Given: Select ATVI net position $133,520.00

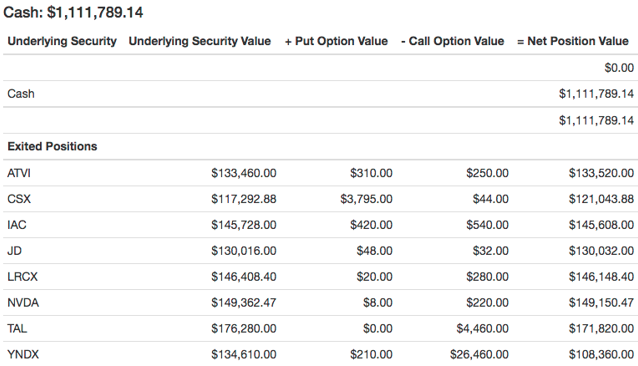Looking at the screenshot, I should [601, 173].
